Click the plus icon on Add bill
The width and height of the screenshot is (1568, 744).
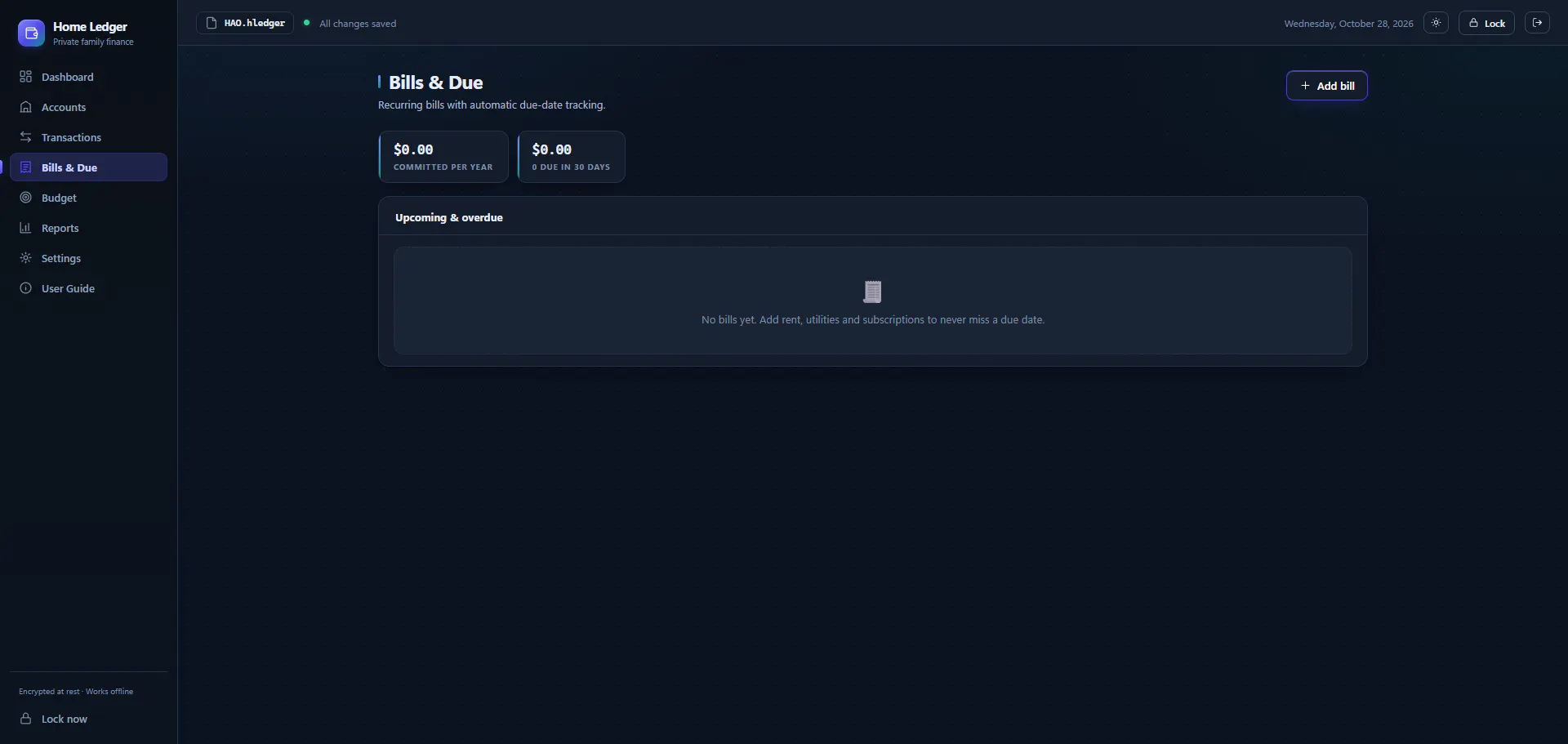[1305, 86]
